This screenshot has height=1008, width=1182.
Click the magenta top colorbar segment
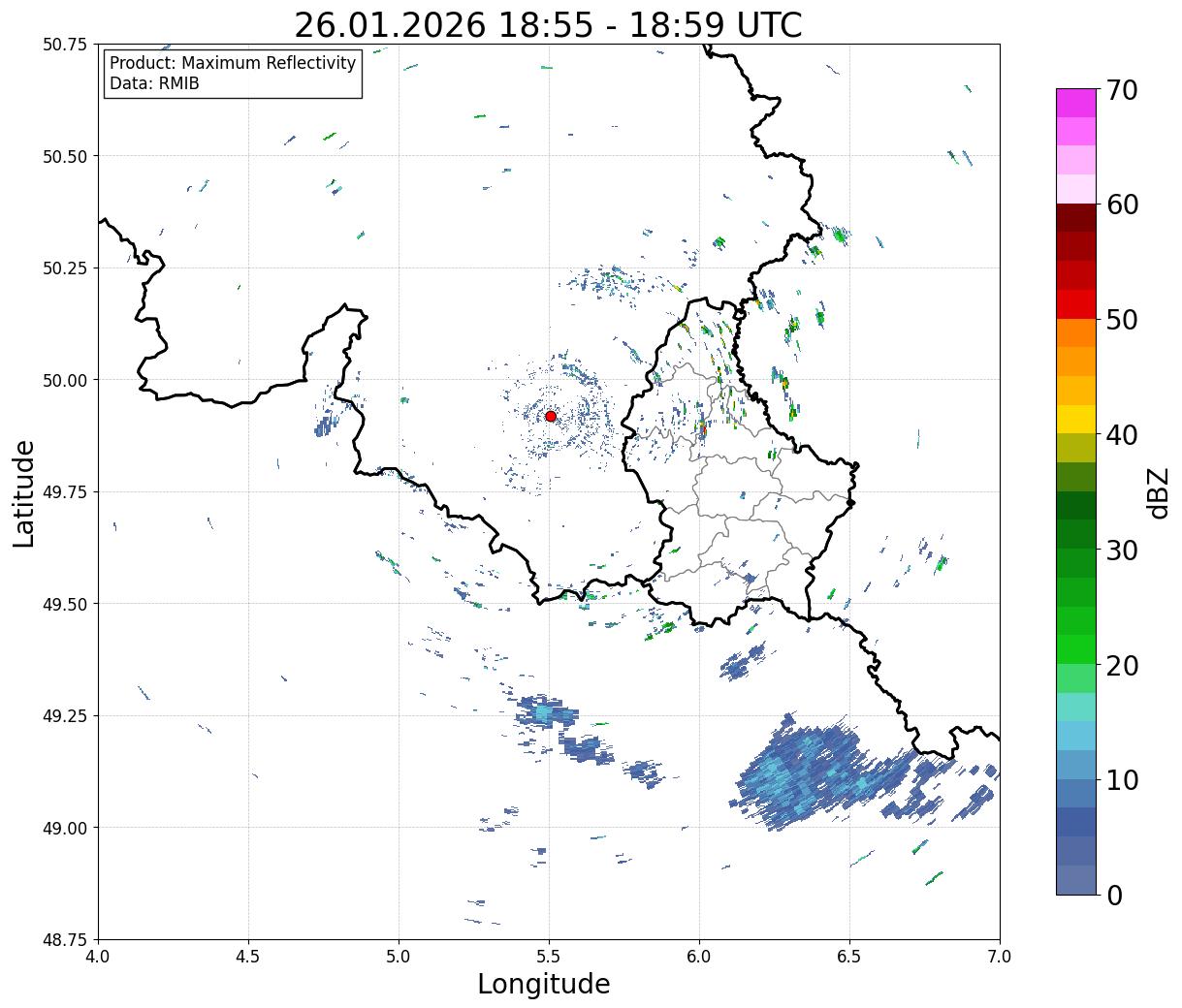[x=1076, y=103]
